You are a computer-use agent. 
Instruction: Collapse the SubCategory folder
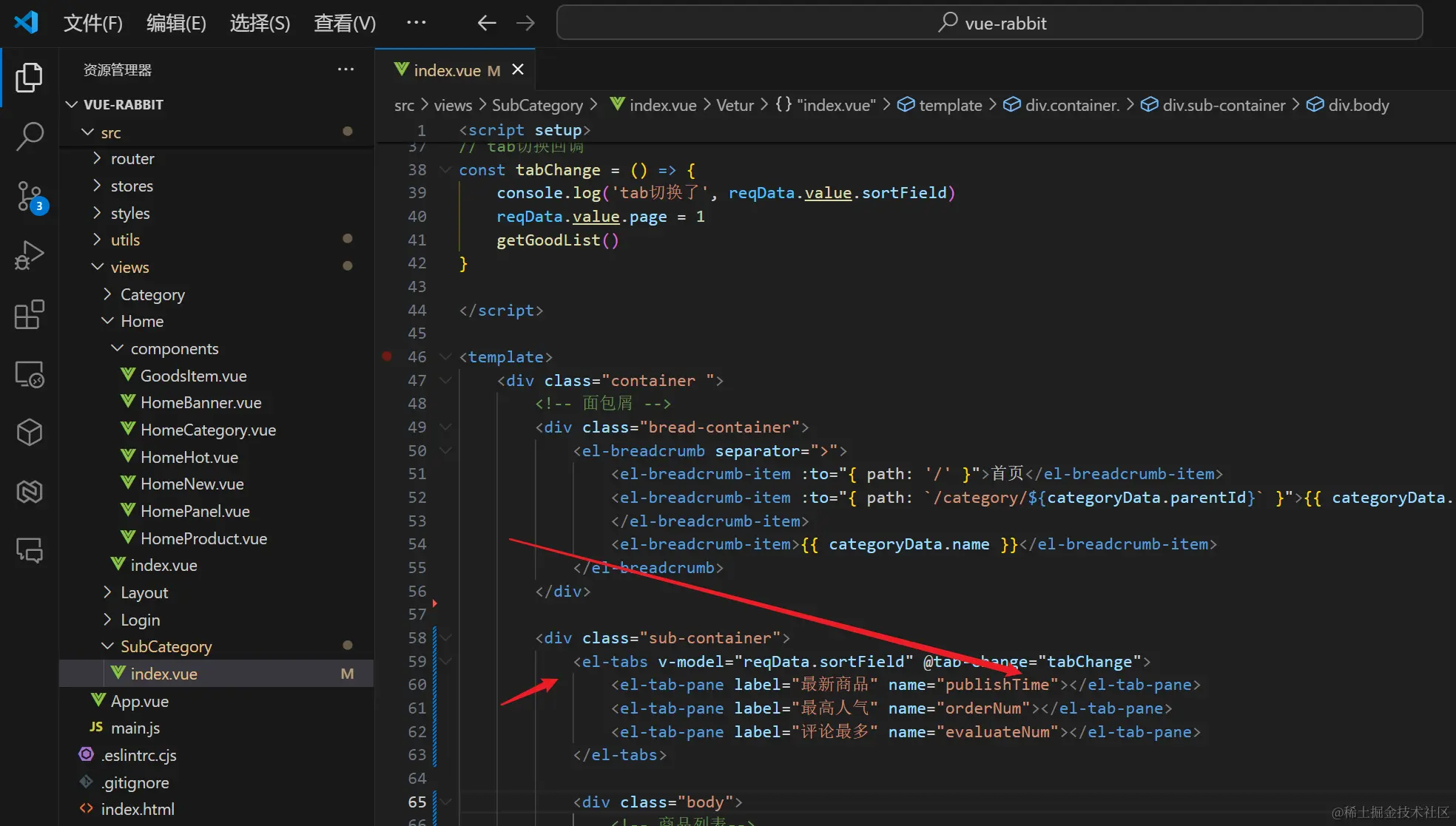[166, 647]
